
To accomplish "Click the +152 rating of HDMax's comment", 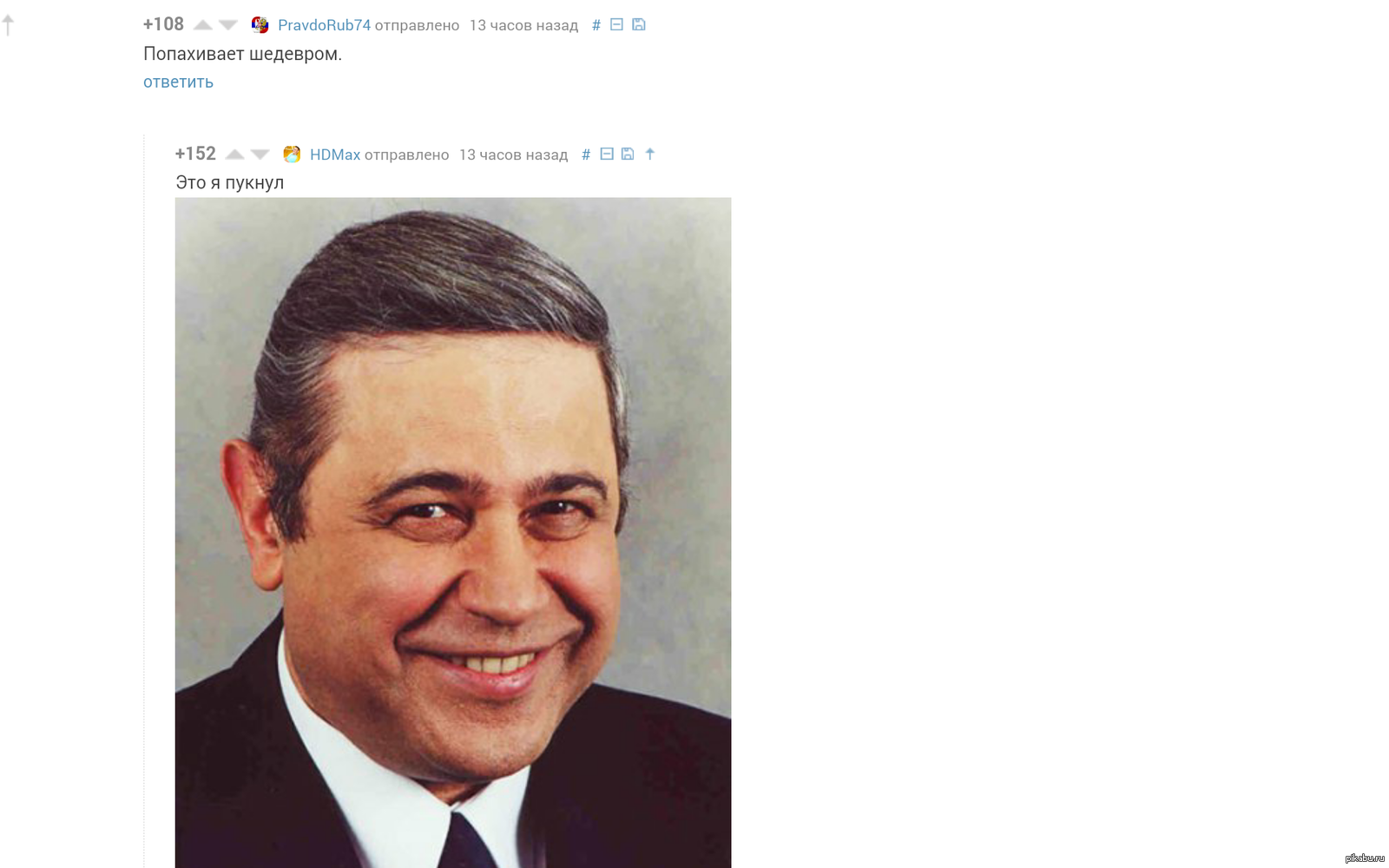I will tap(195, 154).
